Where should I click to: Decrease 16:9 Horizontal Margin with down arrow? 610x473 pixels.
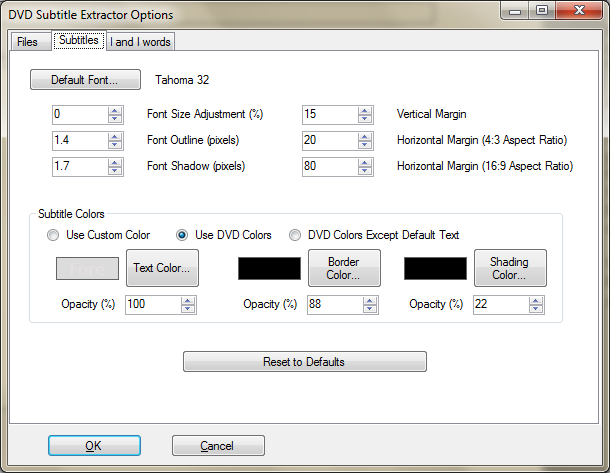click(365, 171)
